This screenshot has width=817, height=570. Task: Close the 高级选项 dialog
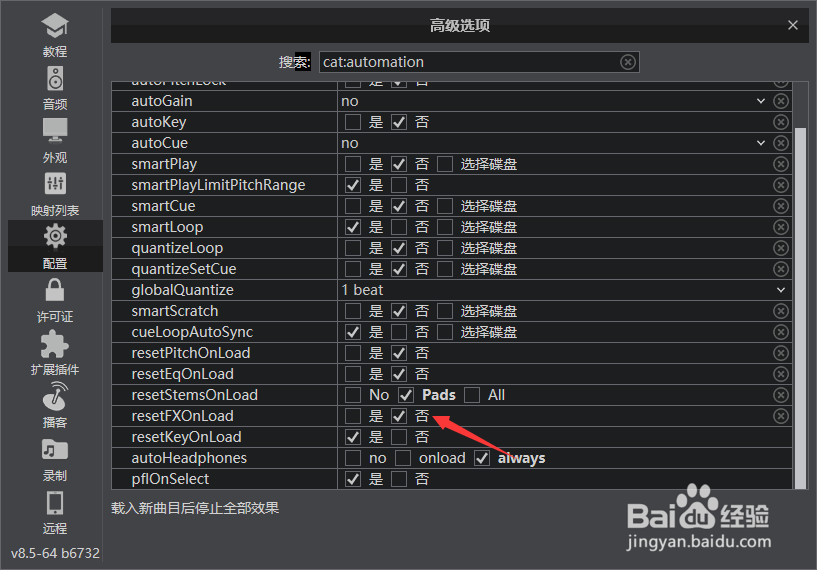click(793, 25)
